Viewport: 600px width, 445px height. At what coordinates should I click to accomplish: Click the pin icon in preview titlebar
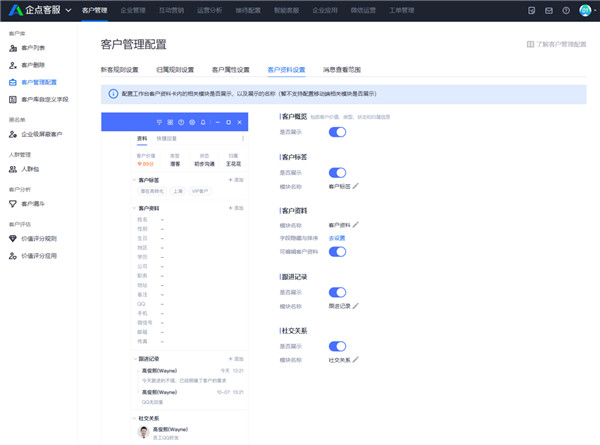click(x=159, y=122)
